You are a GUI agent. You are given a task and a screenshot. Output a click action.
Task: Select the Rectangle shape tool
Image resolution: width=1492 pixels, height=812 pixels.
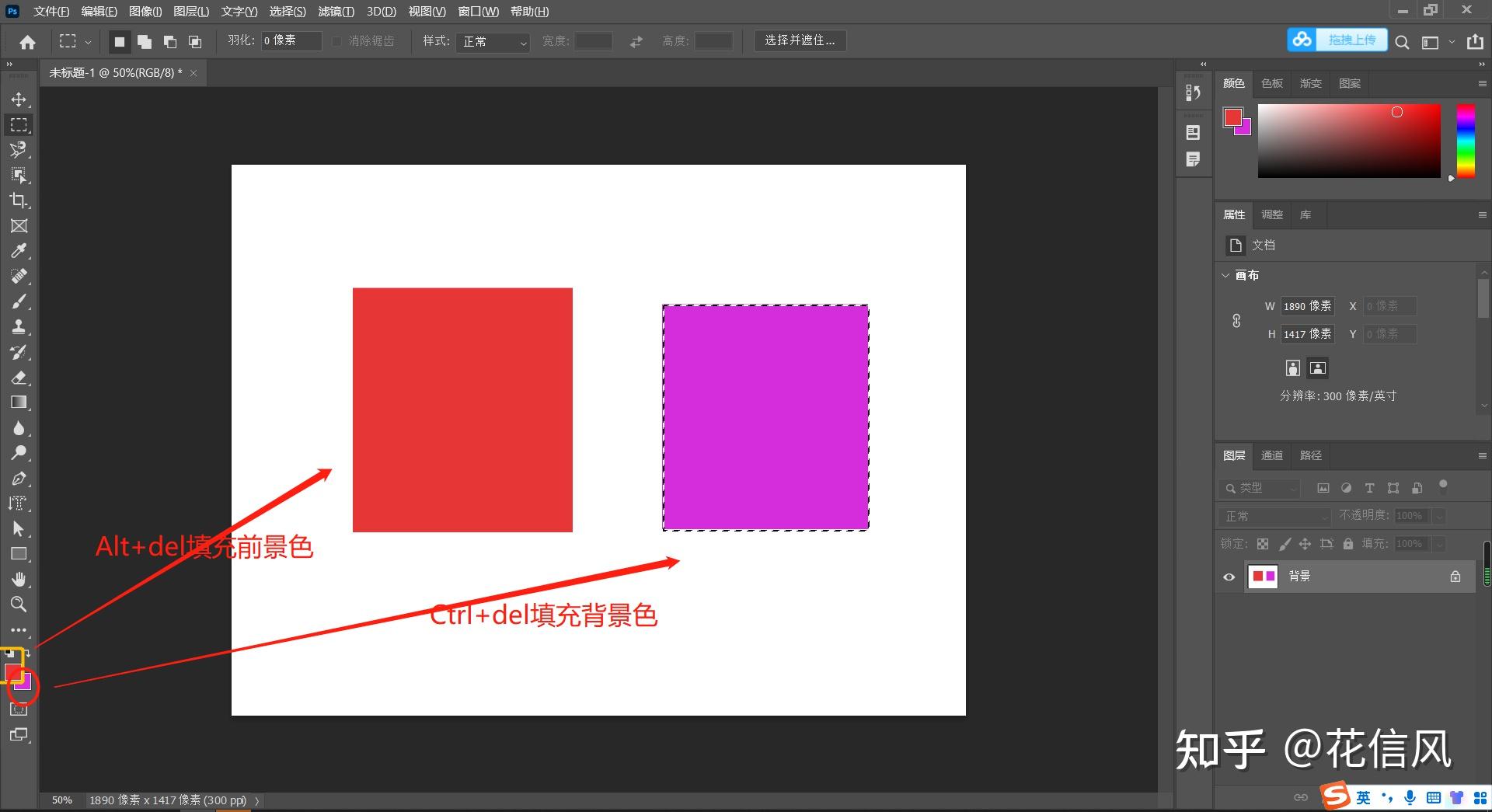tap(19, 554)
